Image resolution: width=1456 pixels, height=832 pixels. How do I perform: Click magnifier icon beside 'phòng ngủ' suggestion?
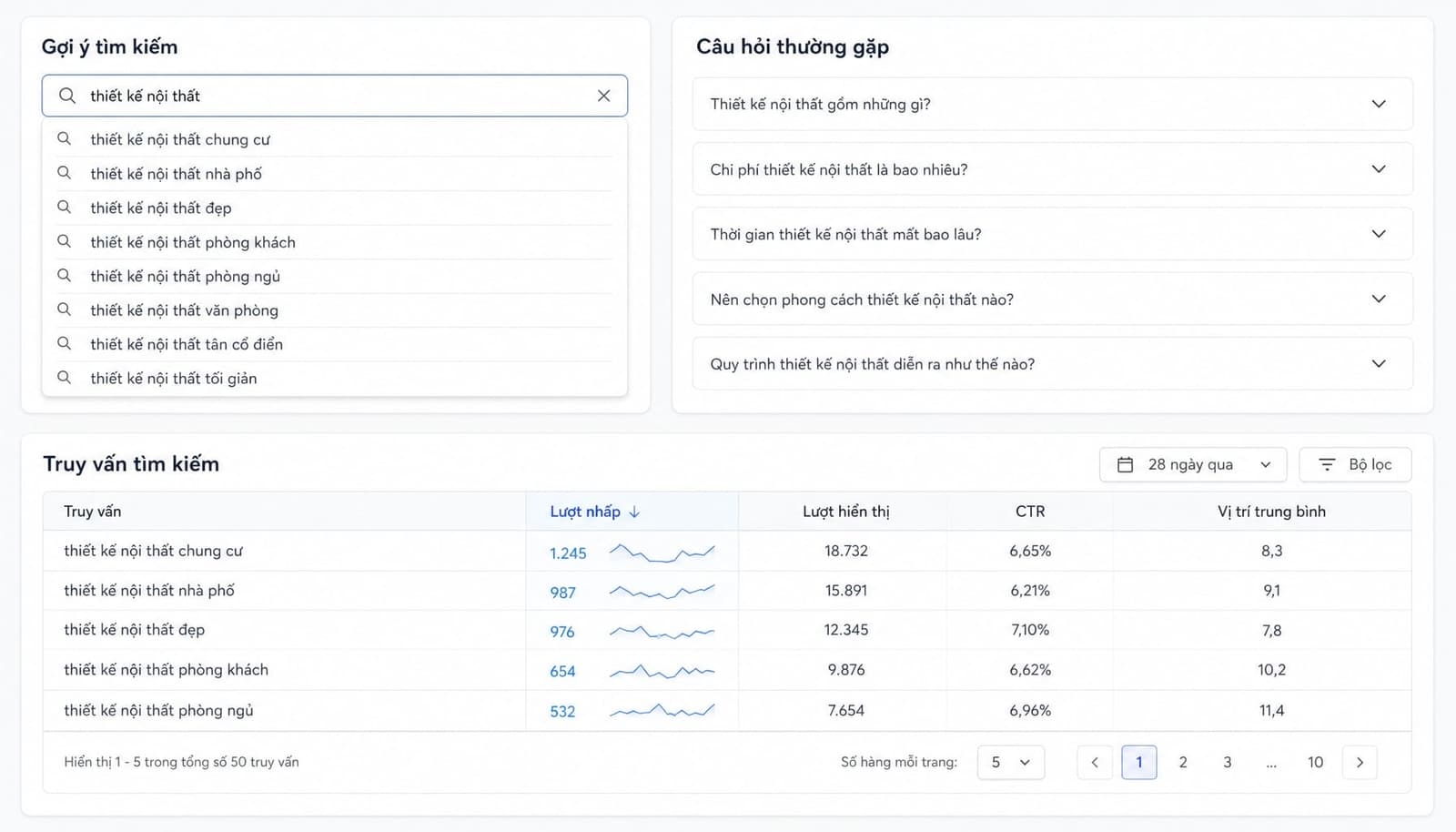tap(64, 275)
